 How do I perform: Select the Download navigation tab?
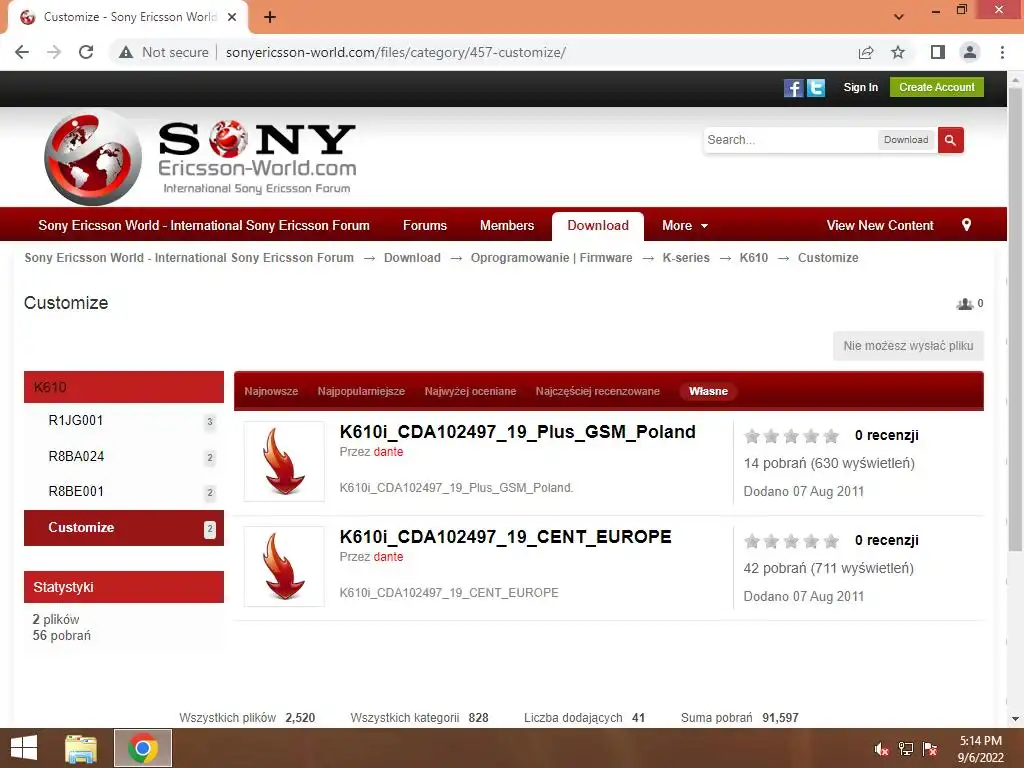598,226
